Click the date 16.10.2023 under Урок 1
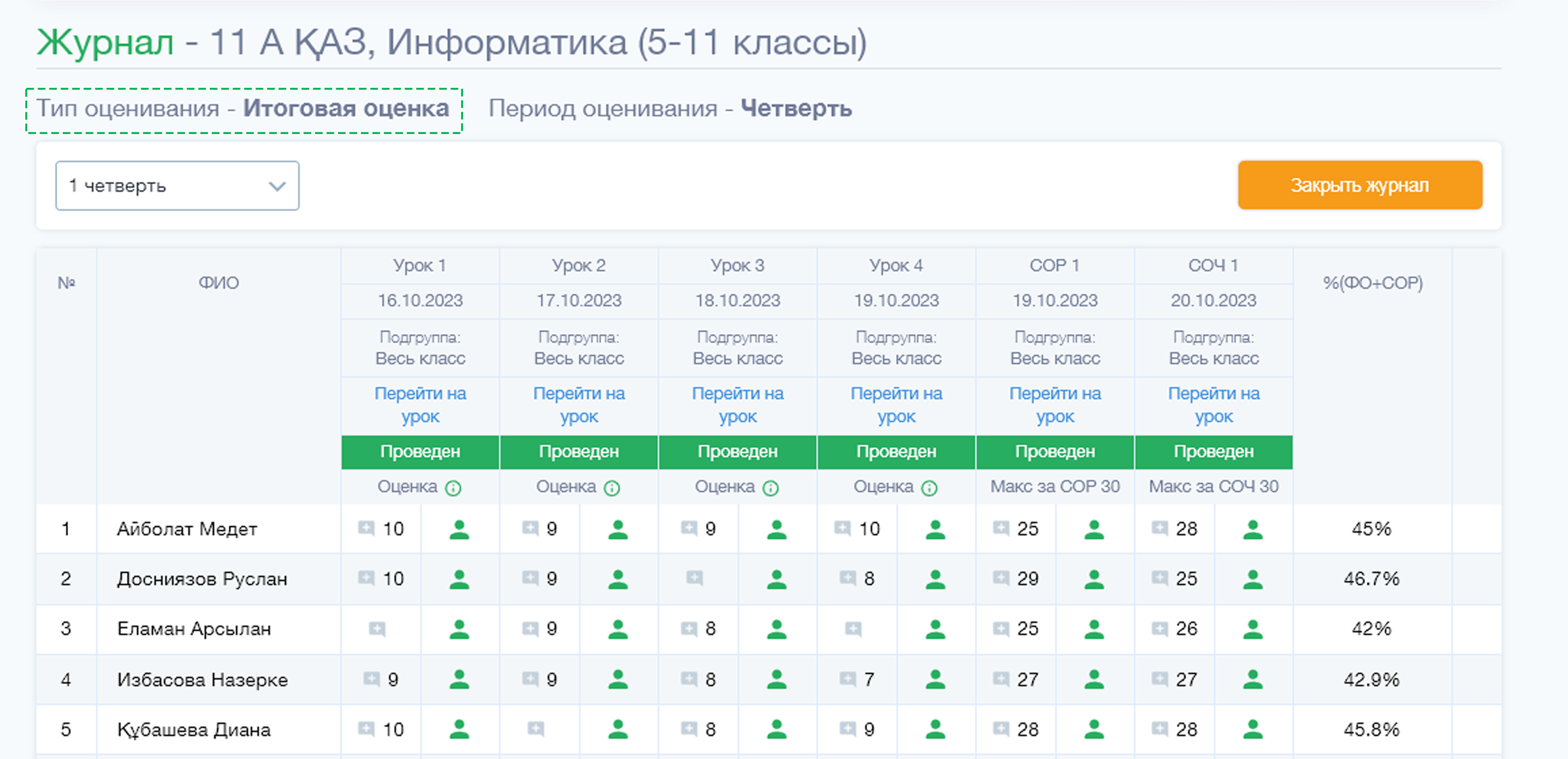Image resolution: width=1568 pixels, height=759 pixels. click(x=420, y=301)
